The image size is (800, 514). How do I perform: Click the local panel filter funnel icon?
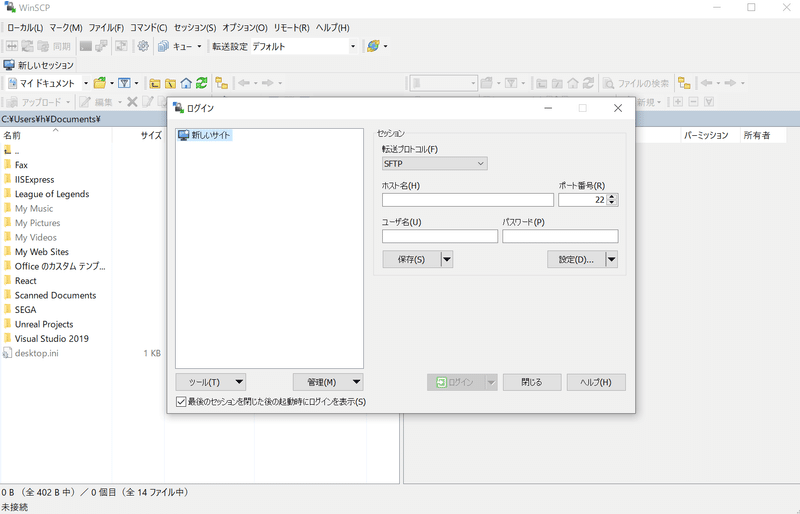click(x=124, y=83)
